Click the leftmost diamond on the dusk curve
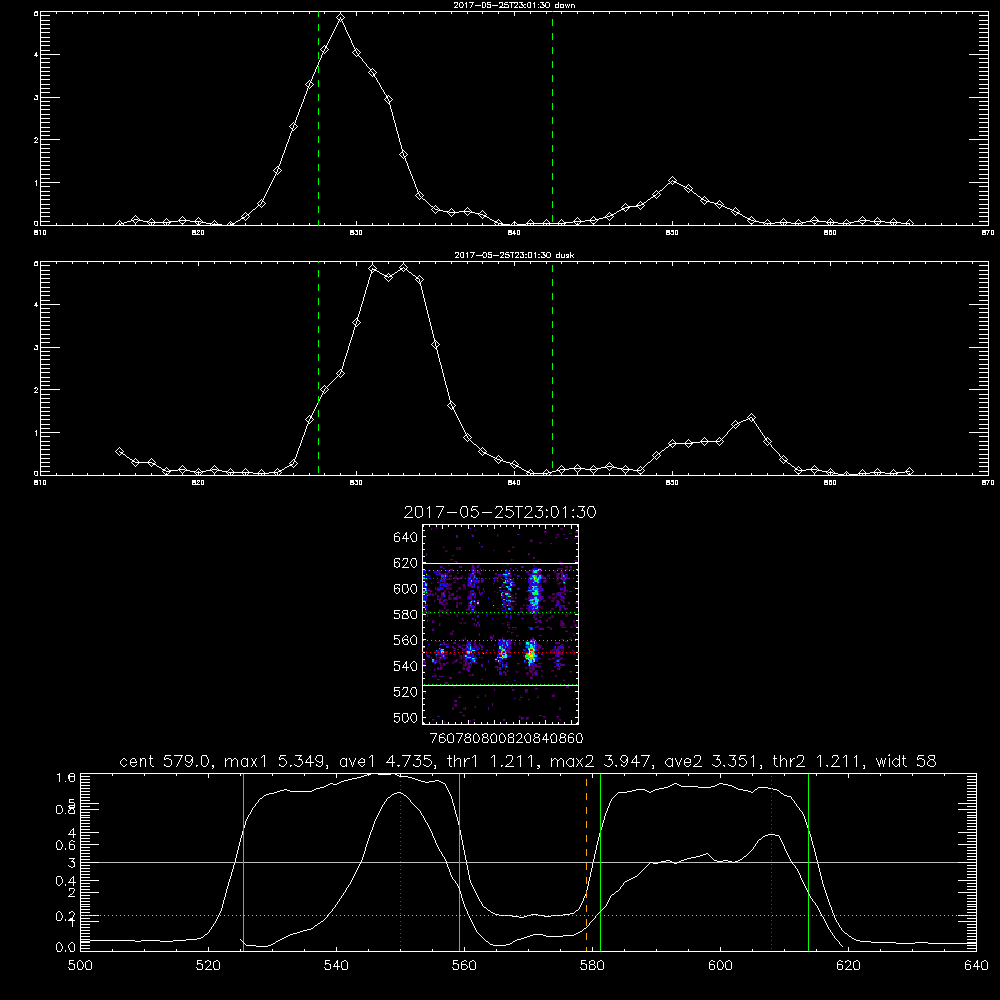Screen dimensions: 1000x1000 click(x=119, y=451)
